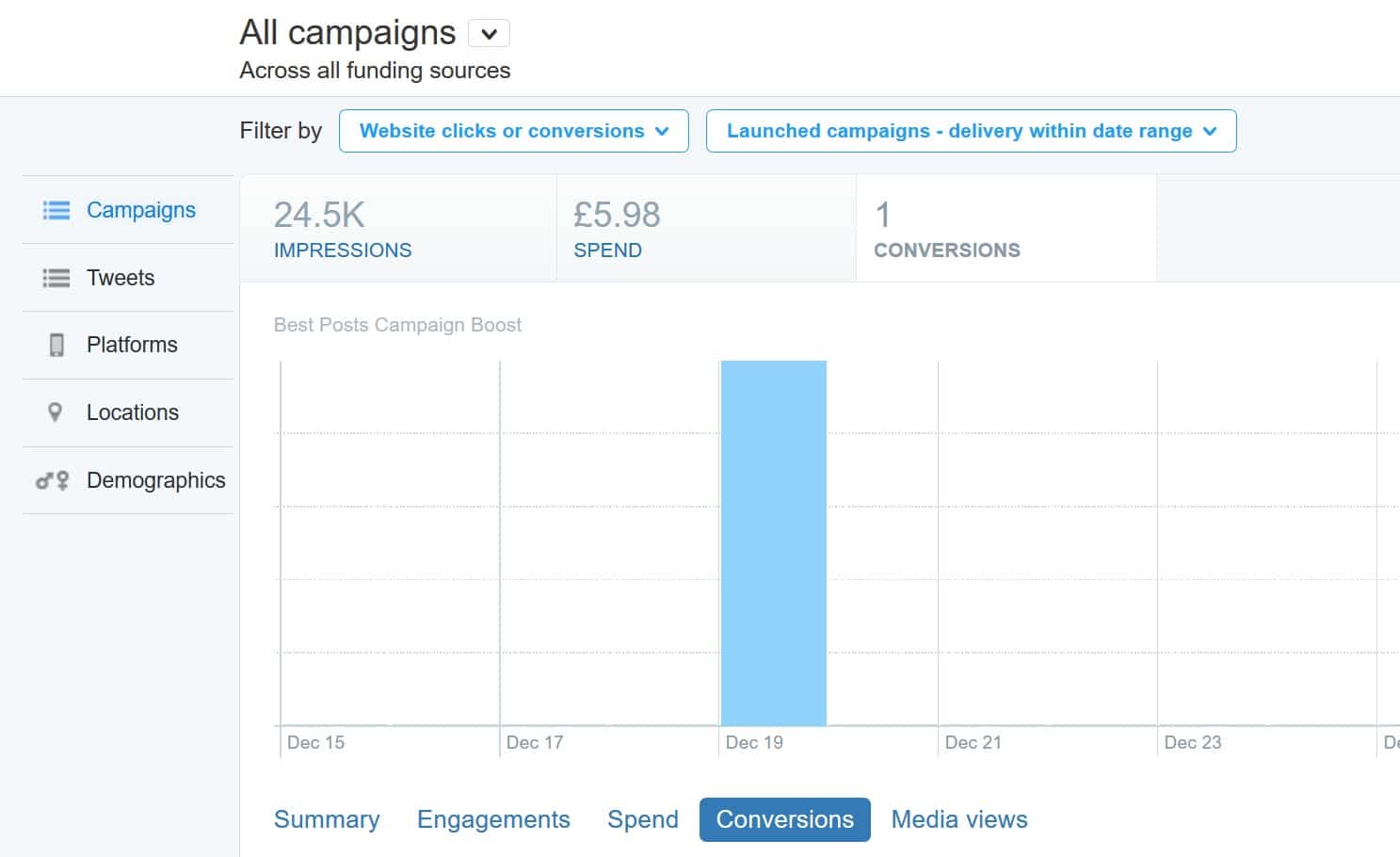Open the Website clicks or conversions filter

point(513,131)
